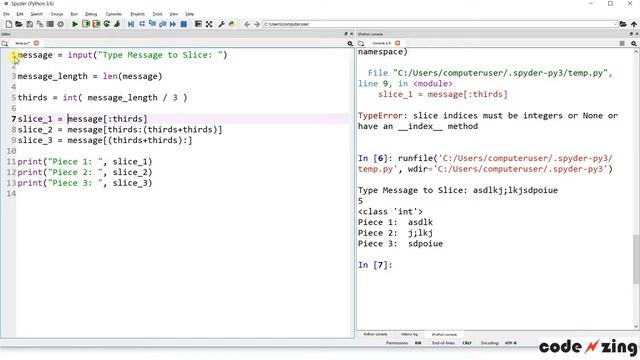
Task: Open the Projects menu
Action: (x=138, y=14)
